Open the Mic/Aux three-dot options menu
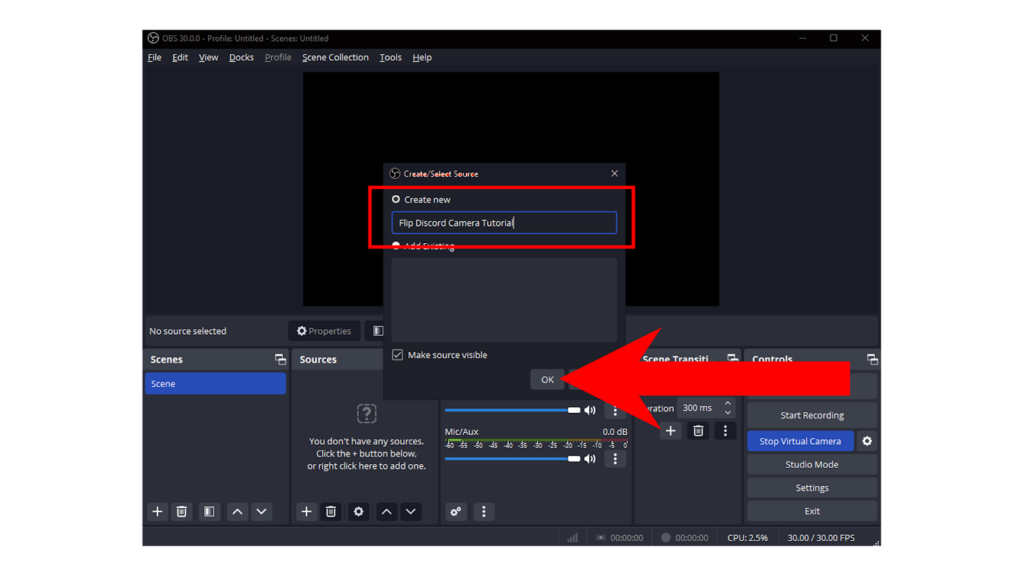Image resolution: width=1024 pixels, height=576 pixels. tap(615, 458)
